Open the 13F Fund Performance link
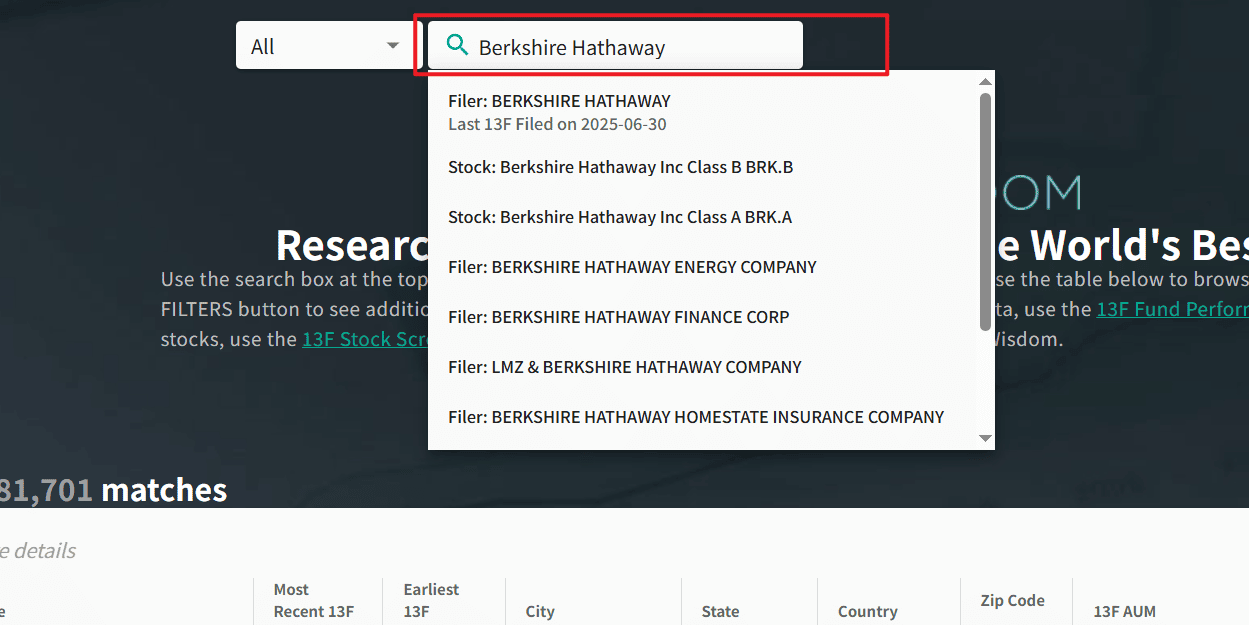1249x625 pixels. click(1172, 309)
